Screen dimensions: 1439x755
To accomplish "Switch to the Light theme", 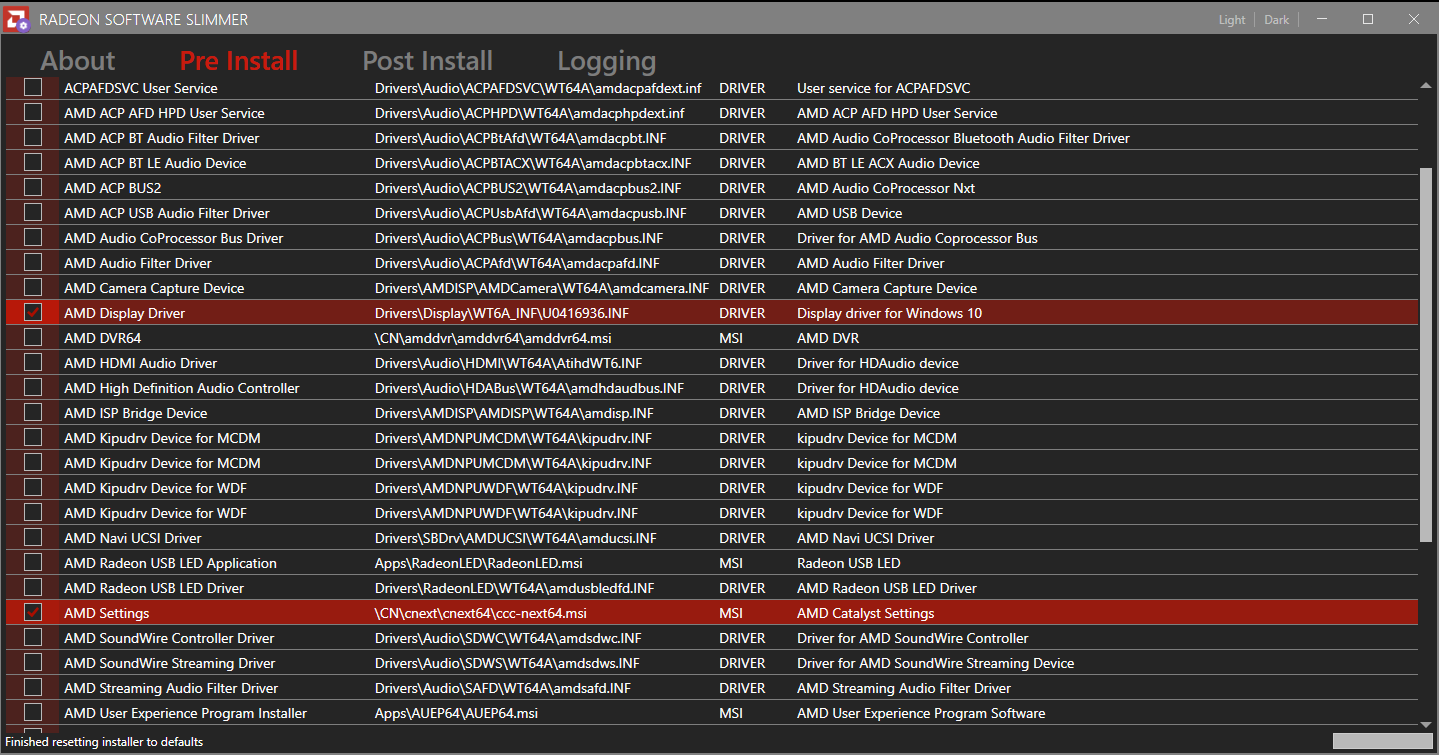I will 1232,20.
